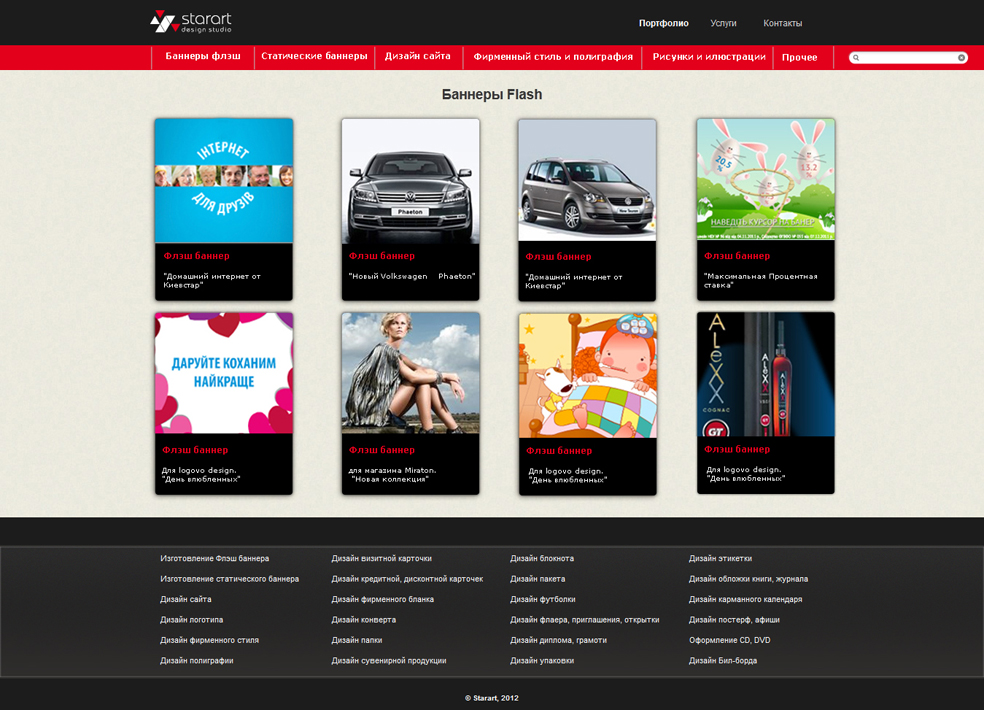Open Дизайн флаера, приглашения, открытки link
Image resolution: width=984 pixels, height=710 pixels.
(x=585, y=620)
